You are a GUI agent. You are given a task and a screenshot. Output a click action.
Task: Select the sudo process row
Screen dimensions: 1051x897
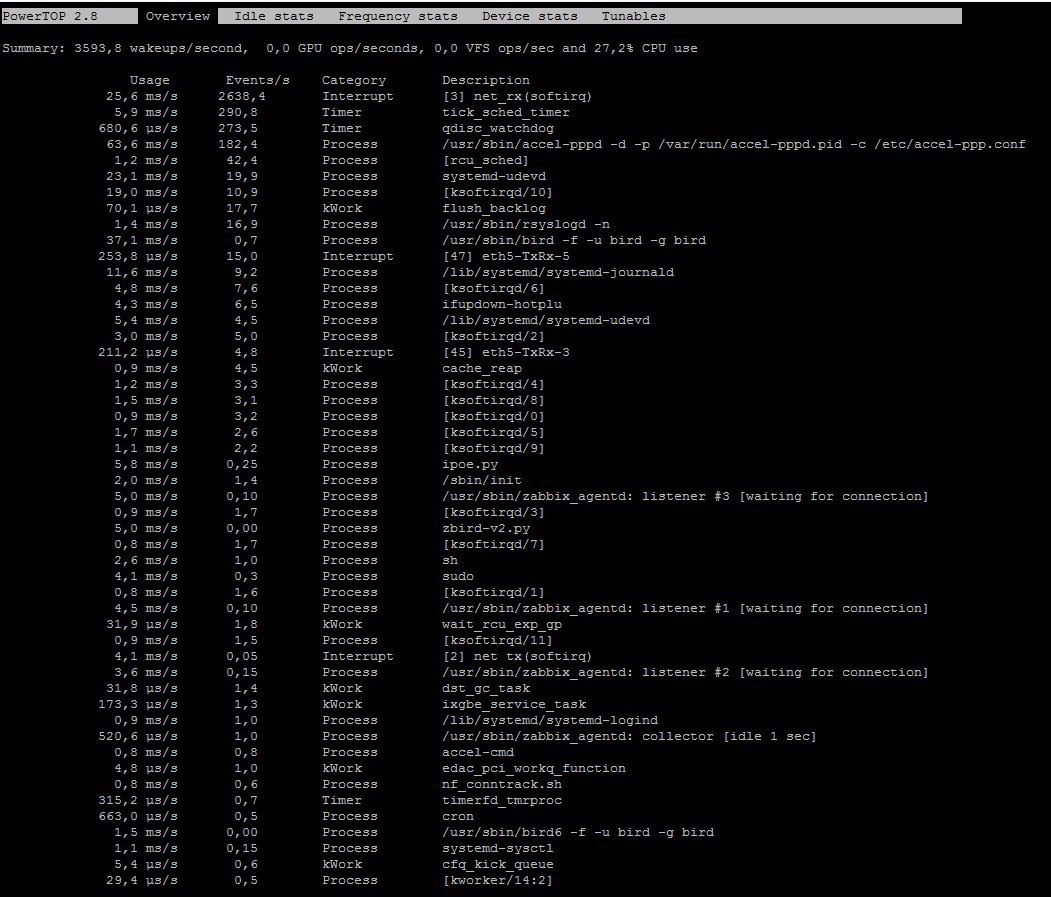[294, 577]
